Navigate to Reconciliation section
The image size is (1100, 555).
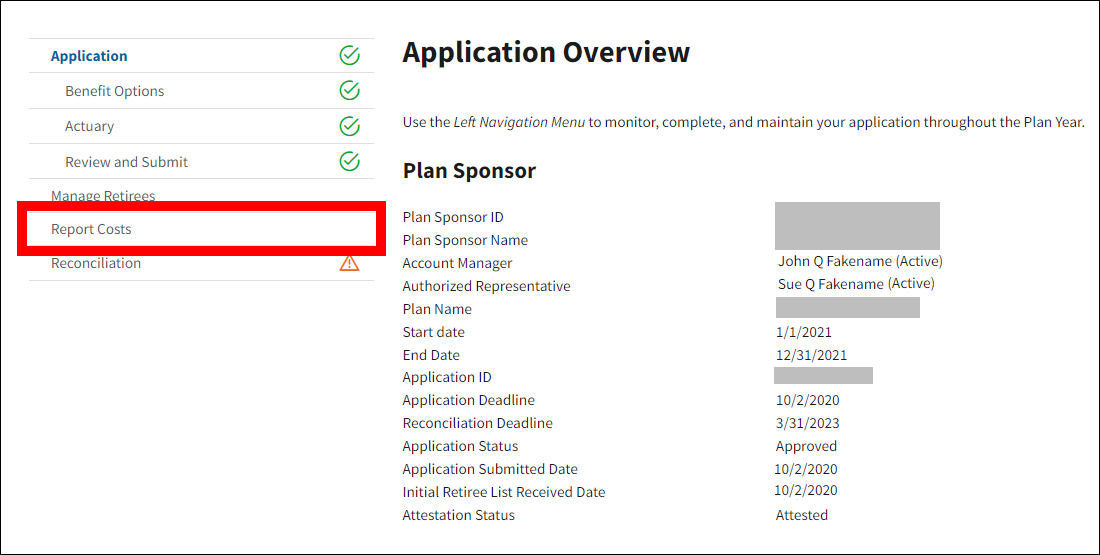[x=96, y=263]
